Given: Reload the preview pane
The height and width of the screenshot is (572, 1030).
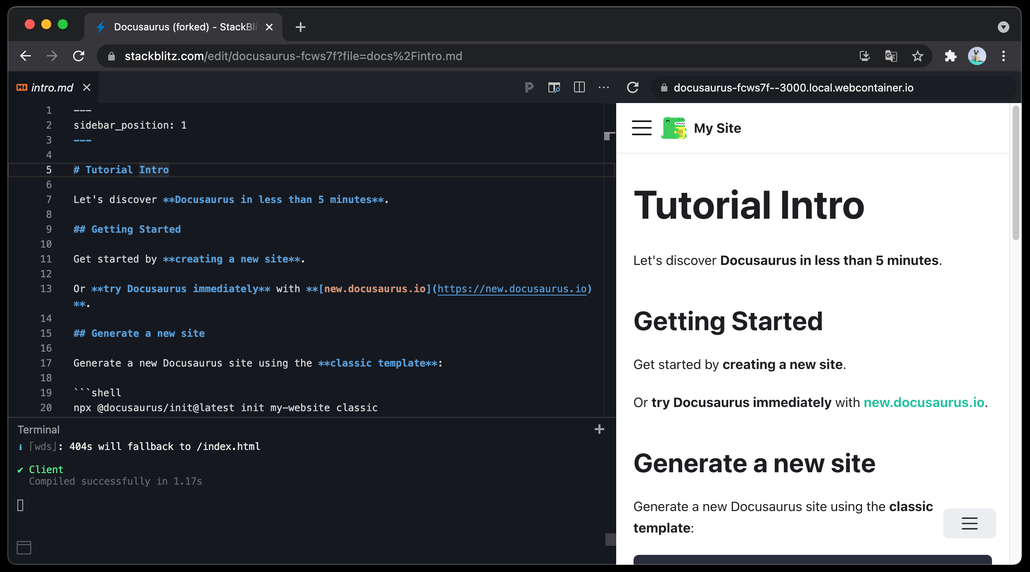Looking at the screenshot, I should [633, 87].
